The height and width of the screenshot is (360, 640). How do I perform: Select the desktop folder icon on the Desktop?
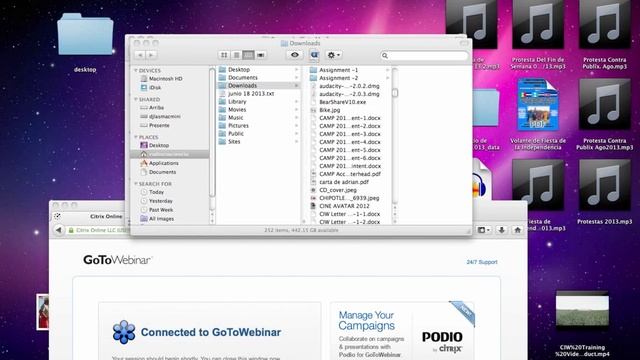pos(85,35)
